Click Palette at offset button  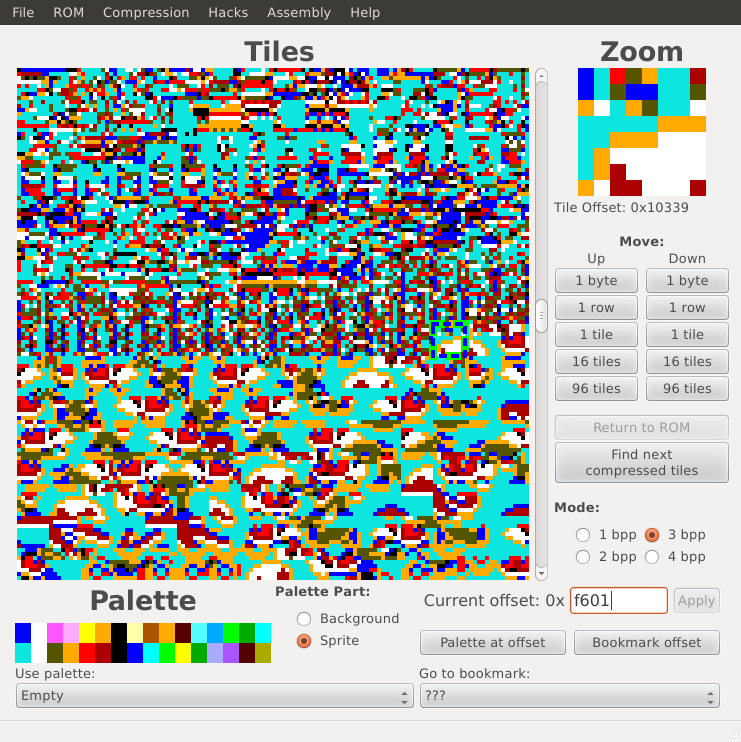point(493,643)
